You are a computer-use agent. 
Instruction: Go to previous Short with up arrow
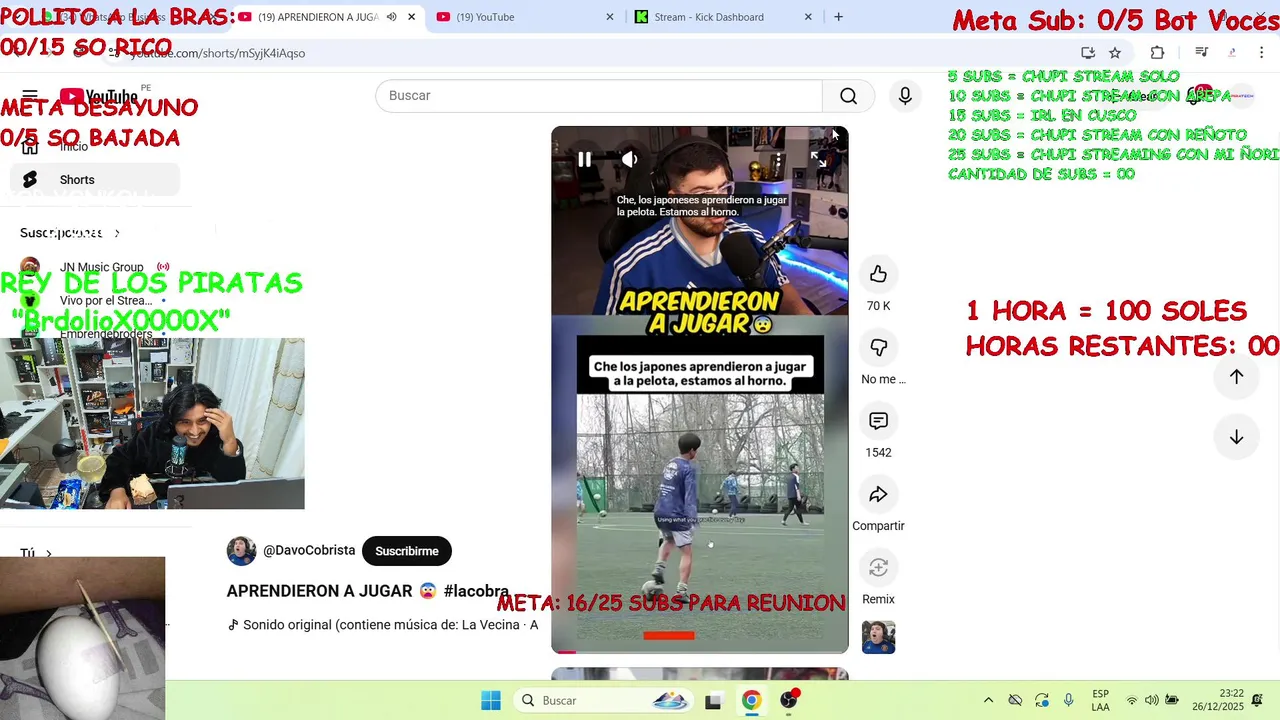coord(1236,377)
